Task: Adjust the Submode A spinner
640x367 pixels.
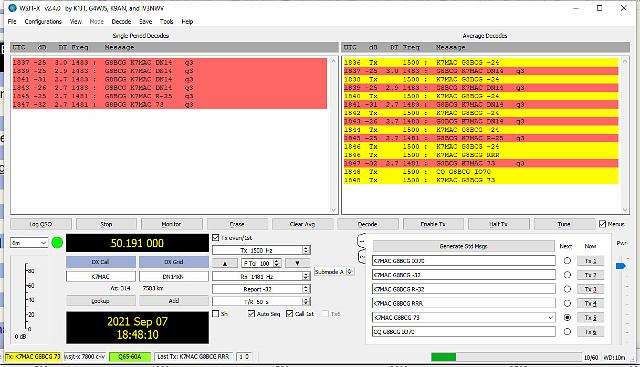Action: click(x=350, y=271)
